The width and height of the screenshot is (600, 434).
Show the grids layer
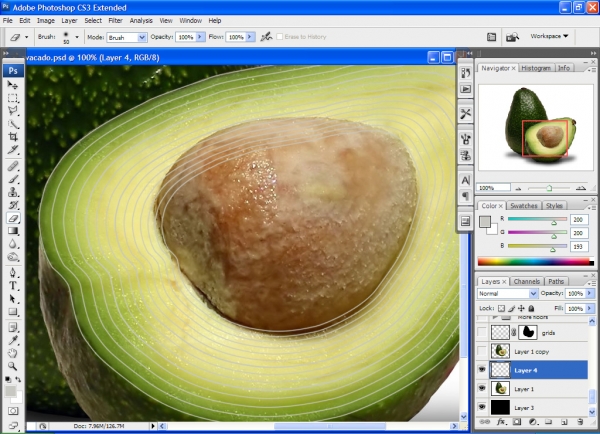click(482, 332)
